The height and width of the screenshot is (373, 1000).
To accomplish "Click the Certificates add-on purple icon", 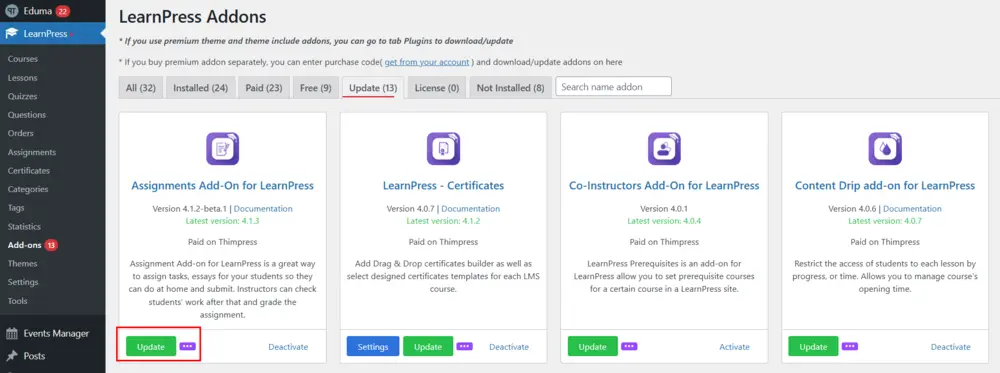I will coord(443,149).
